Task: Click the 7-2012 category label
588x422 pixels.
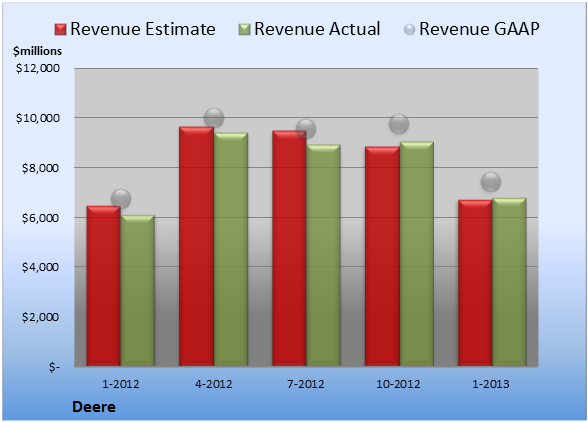Action: (x=306, y=384)
